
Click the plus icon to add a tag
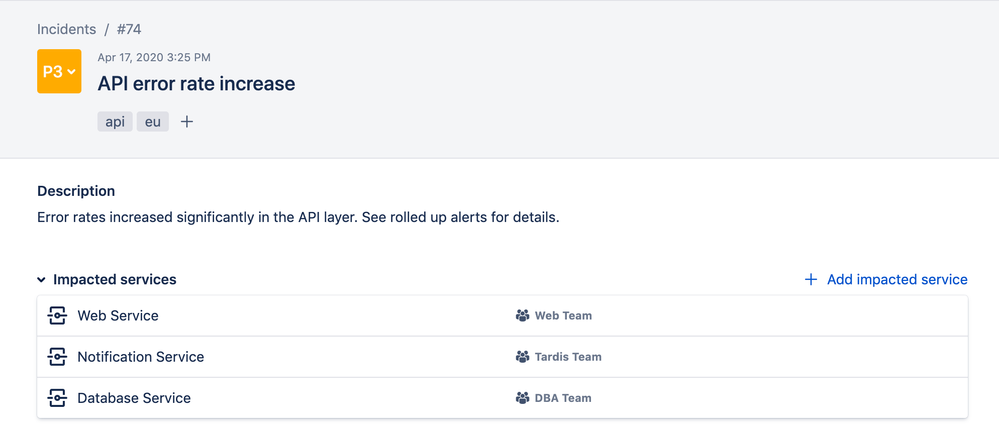click(x=187, y=122)
